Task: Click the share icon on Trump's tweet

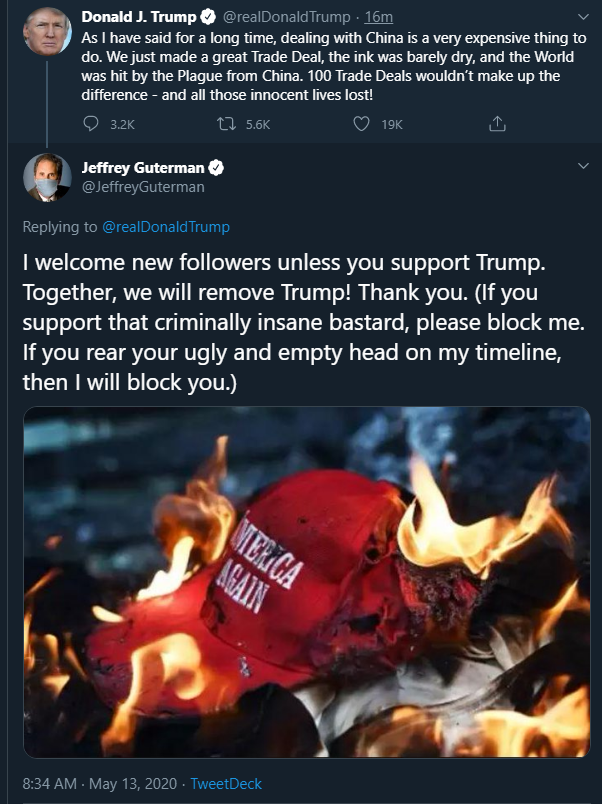Action: [497, 124]
